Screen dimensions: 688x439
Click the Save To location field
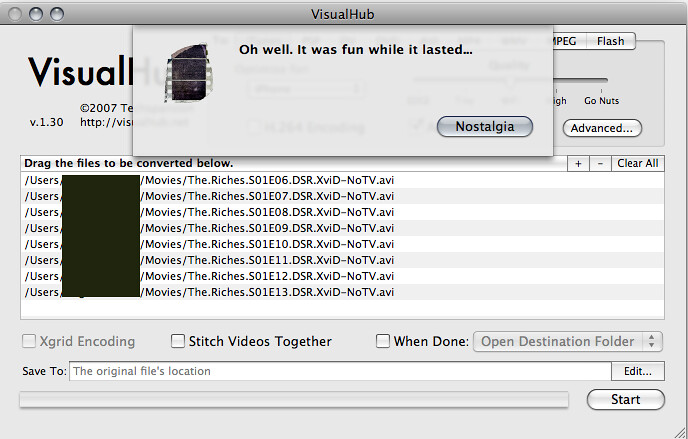[x=339, y=371]
